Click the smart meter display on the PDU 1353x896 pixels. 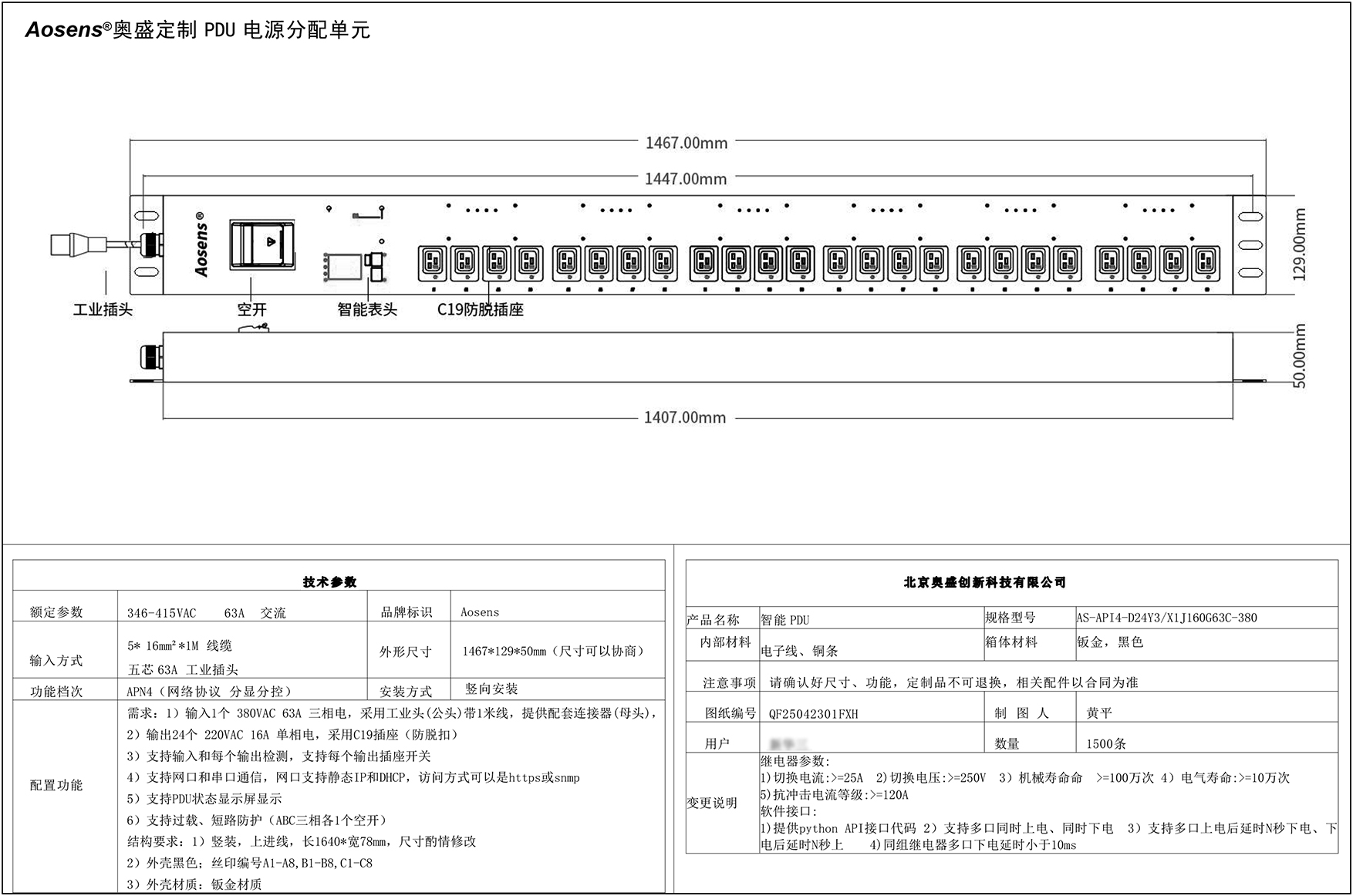[342, 267]
